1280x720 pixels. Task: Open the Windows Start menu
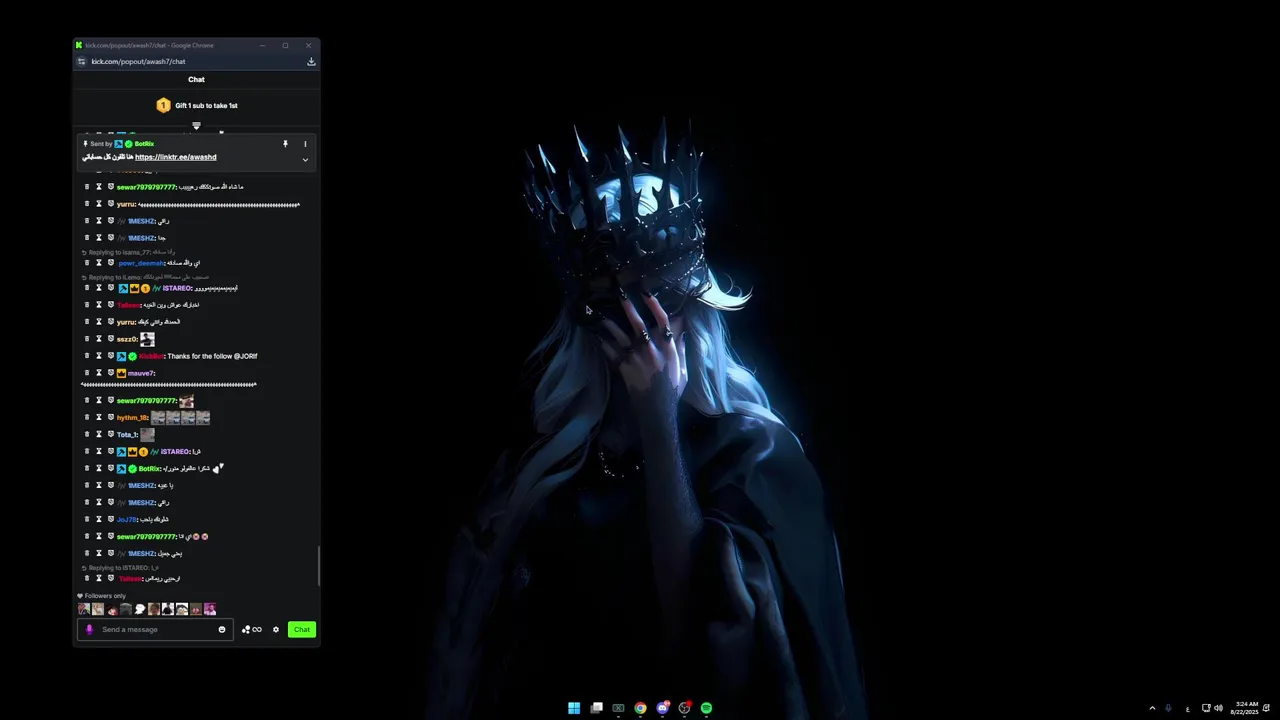(574, 708)
